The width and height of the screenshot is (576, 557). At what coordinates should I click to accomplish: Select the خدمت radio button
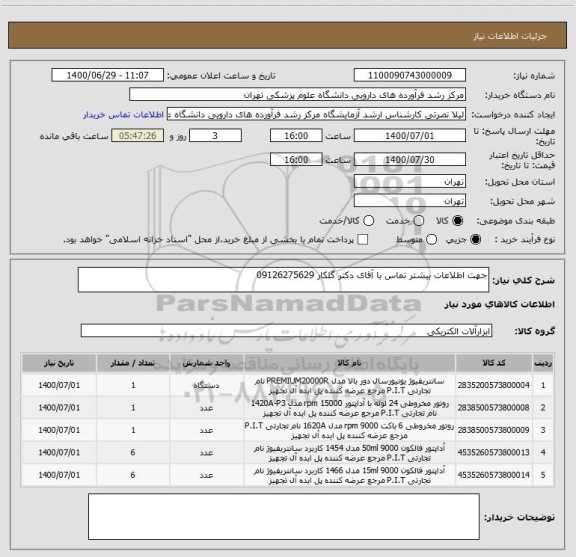tap(419, 221)
